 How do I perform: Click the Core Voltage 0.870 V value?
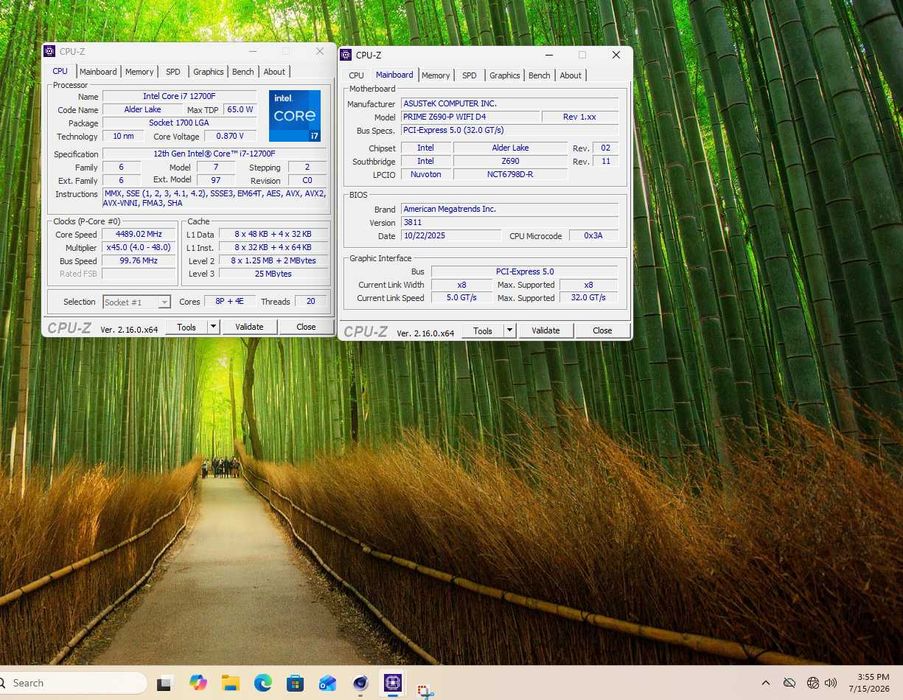click(x=230, y=136)
